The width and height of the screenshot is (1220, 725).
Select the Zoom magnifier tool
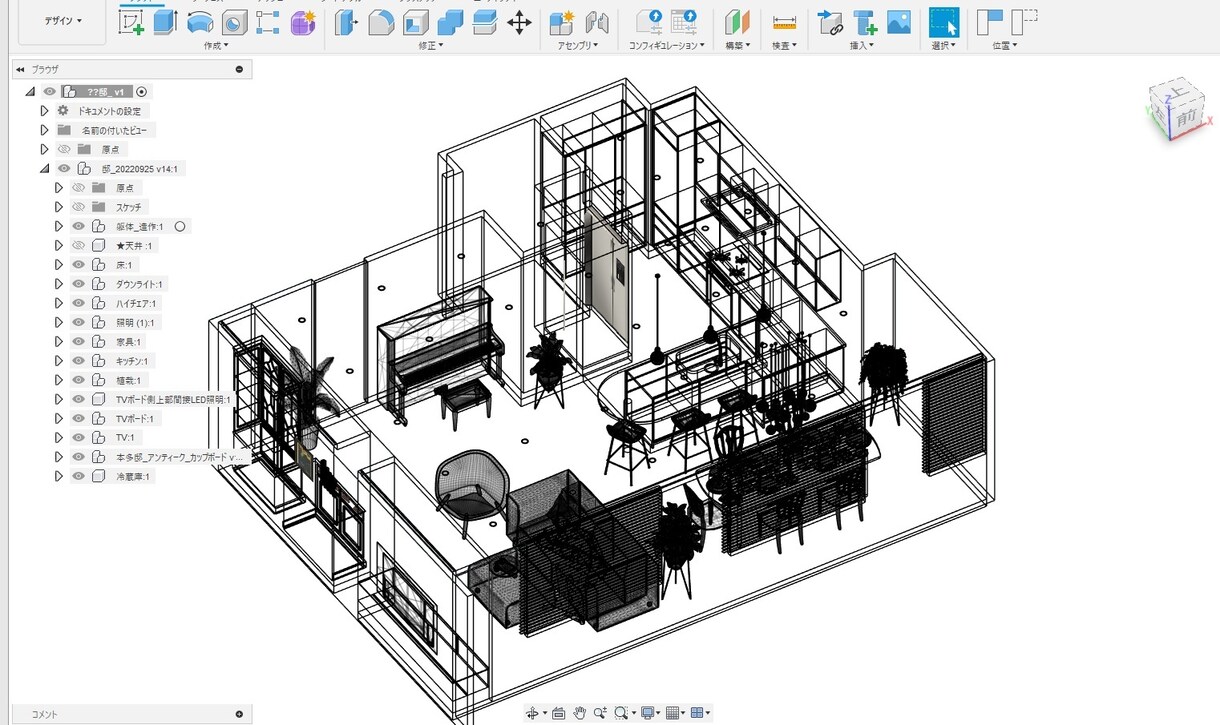tap(600, 713)
